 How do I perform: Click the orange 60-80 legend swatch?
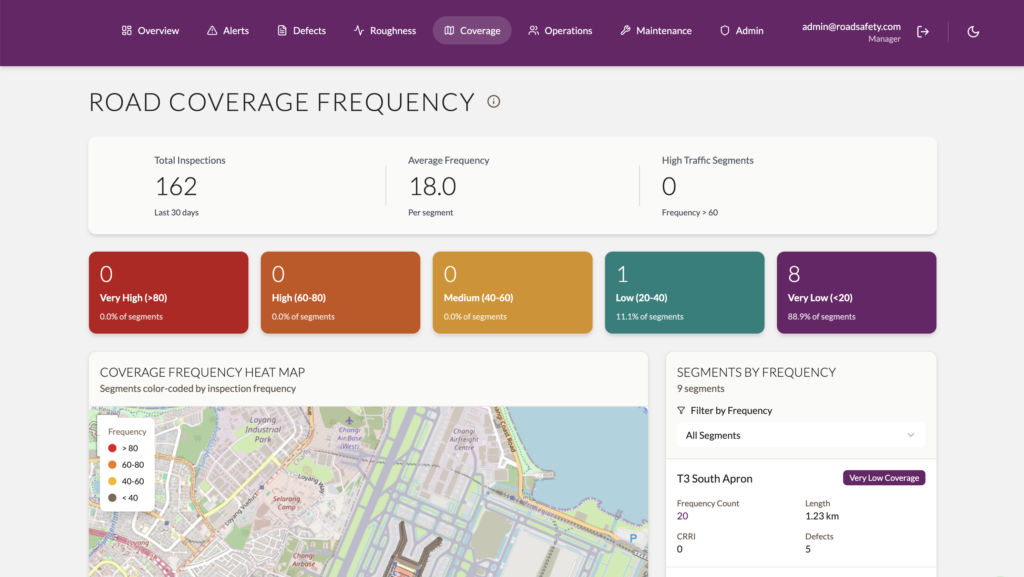coord(112,465)
